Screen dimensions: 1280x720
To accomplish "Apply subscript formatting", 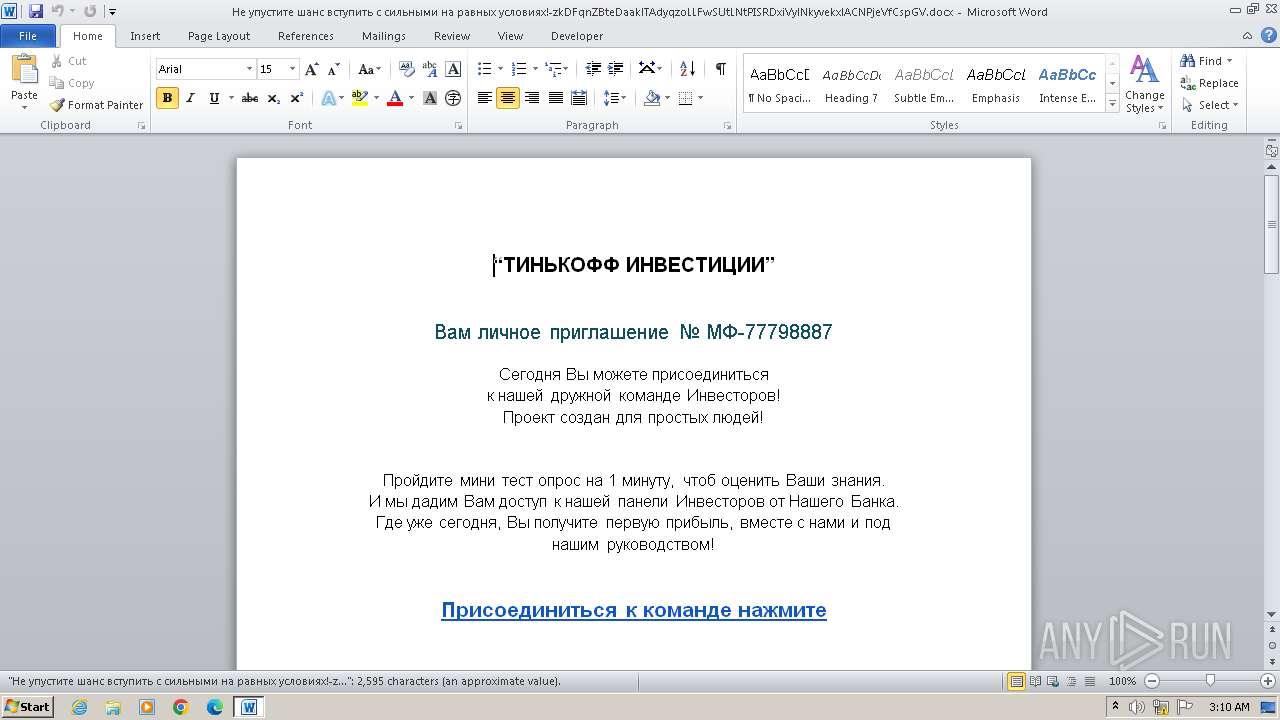I will pos(274,98).
